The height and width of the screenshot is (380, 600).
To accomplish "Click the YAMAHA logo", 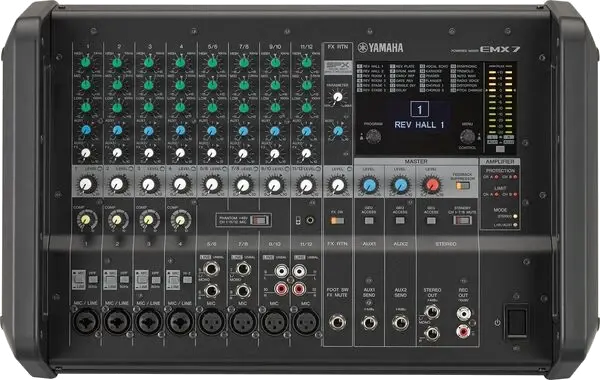I will tap(381, 47).
